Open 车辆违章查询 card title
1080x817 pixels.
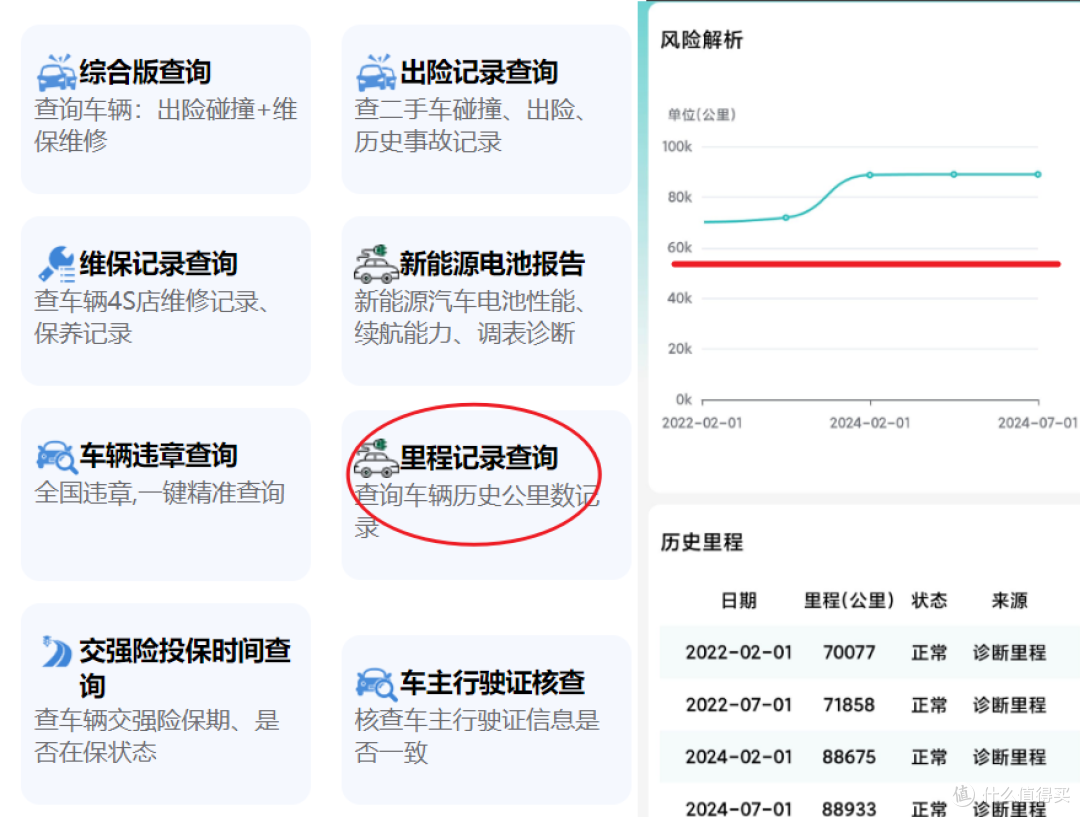pos(158,455)
